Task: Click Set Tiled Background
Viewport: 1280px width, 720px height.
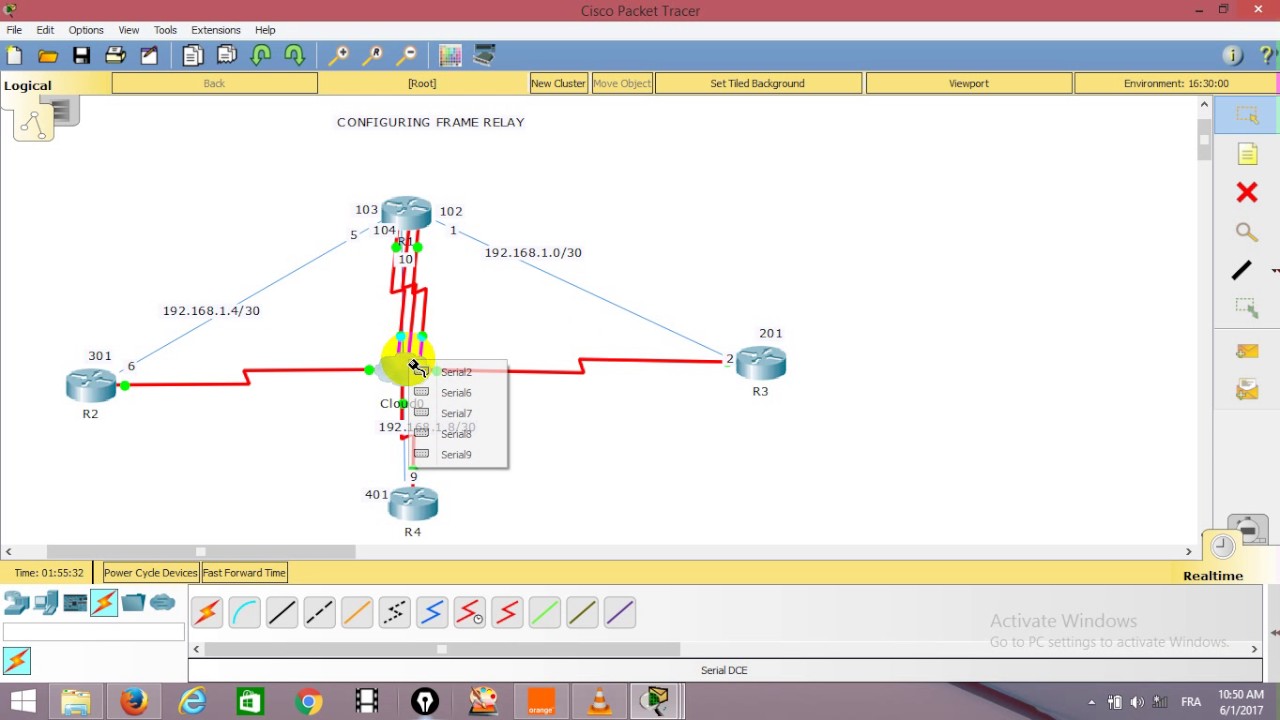Action: click(x=757, y=83)
